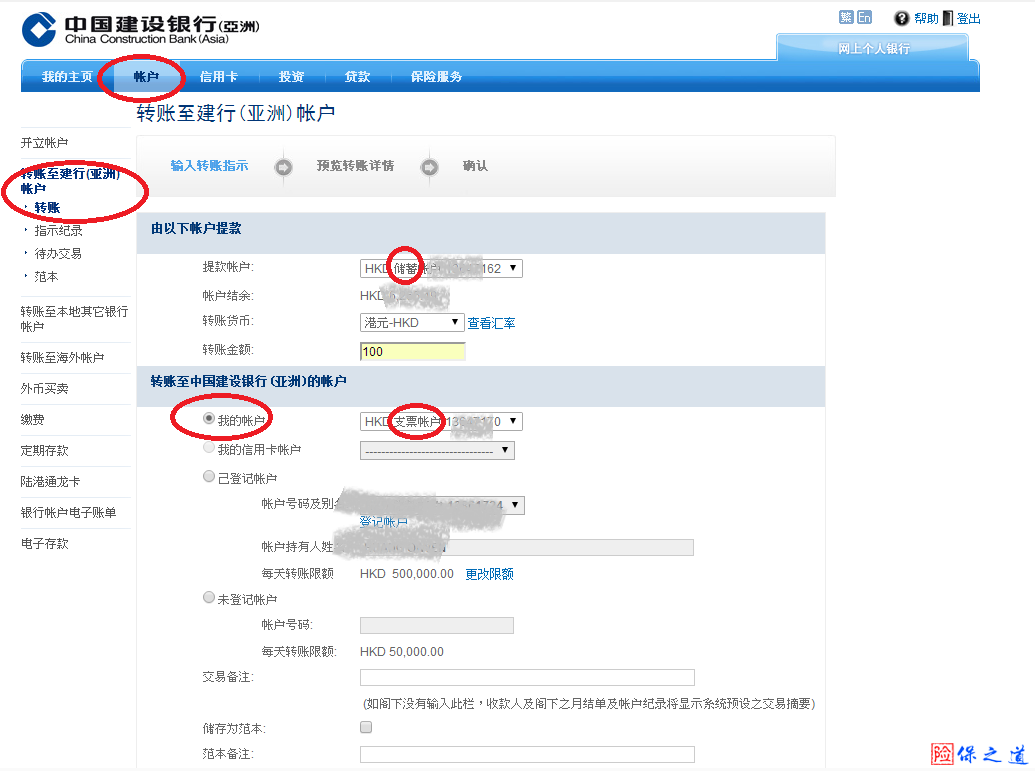The image size is (1035, 771).
Task: Open 外币买卖 in sidebar
Action: point(44,389)
